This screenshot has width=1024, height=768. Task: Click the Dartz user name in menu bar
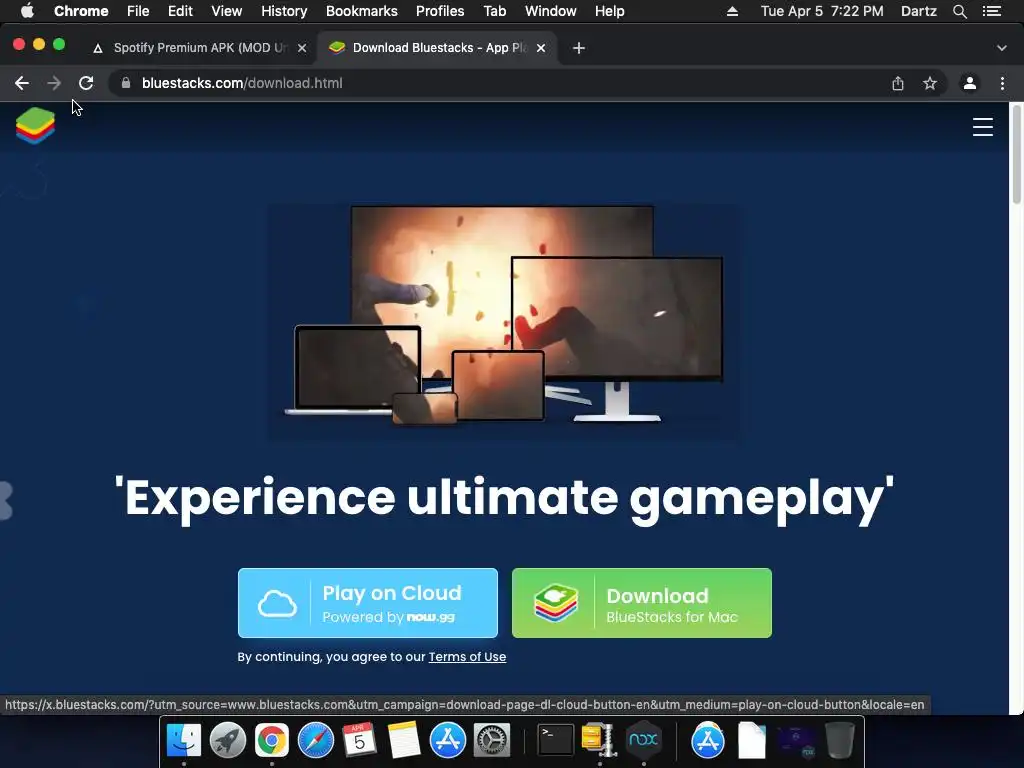pos(918,11)
